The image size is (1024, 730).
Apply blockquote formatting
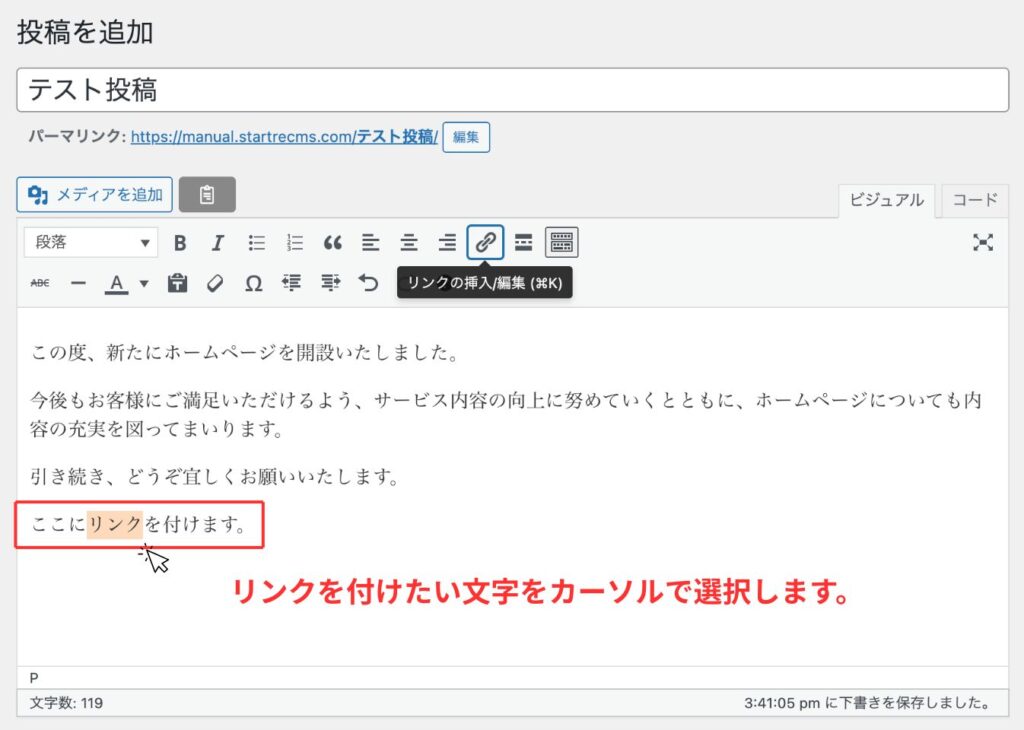click(x=333, y=243)
